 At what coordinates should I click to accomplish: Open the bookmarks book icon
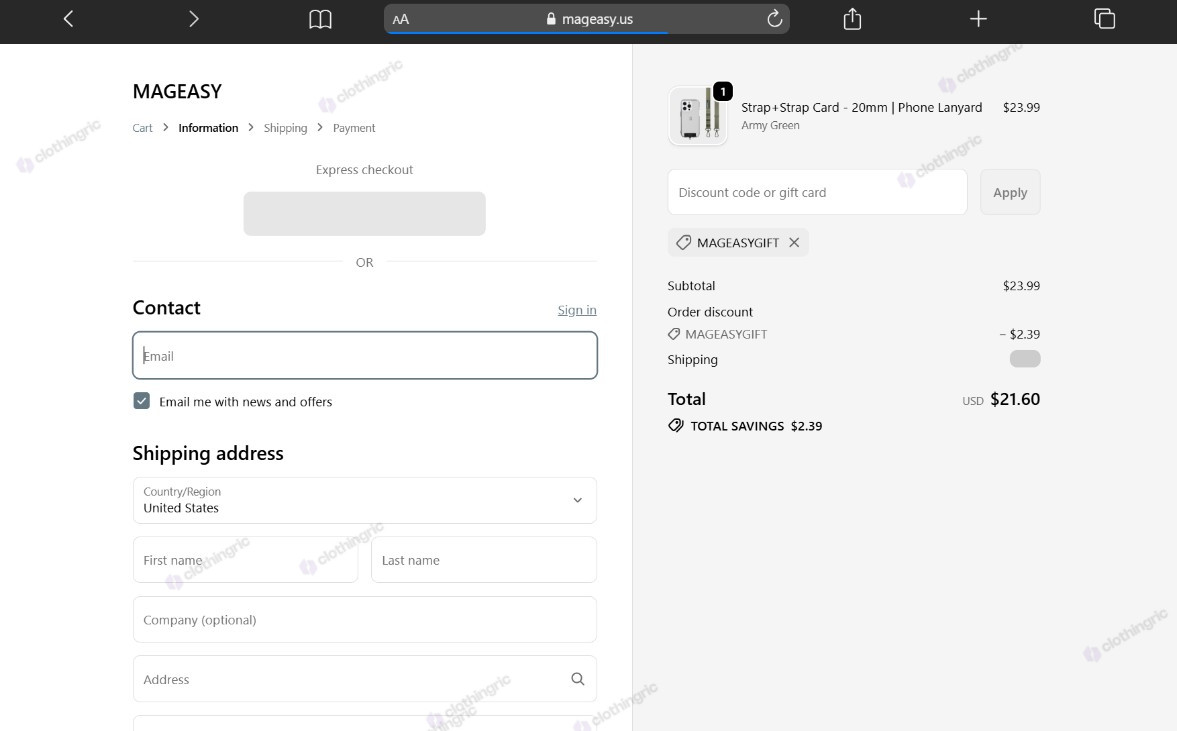321,19
